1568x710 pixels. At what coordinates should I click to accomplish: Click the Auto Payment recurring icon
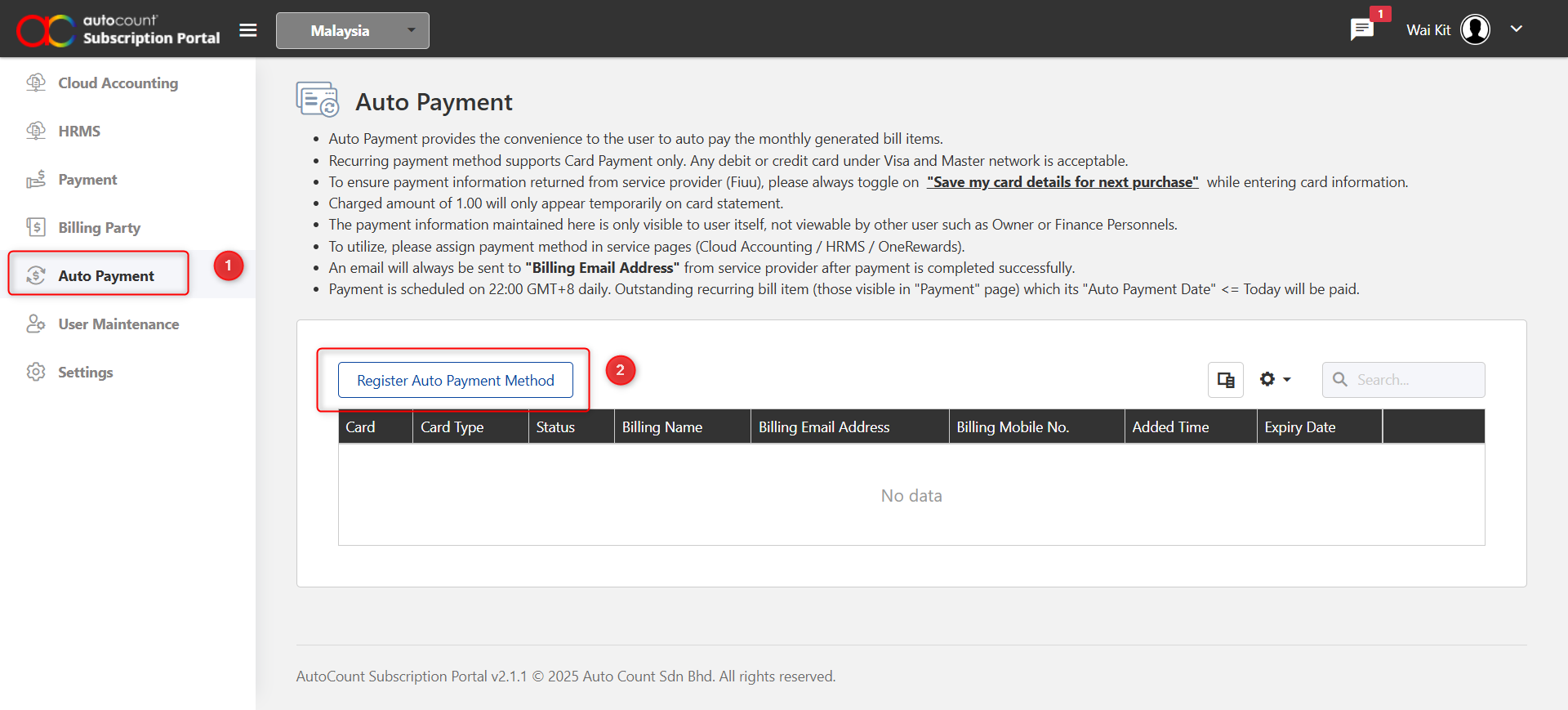[36, 275]
